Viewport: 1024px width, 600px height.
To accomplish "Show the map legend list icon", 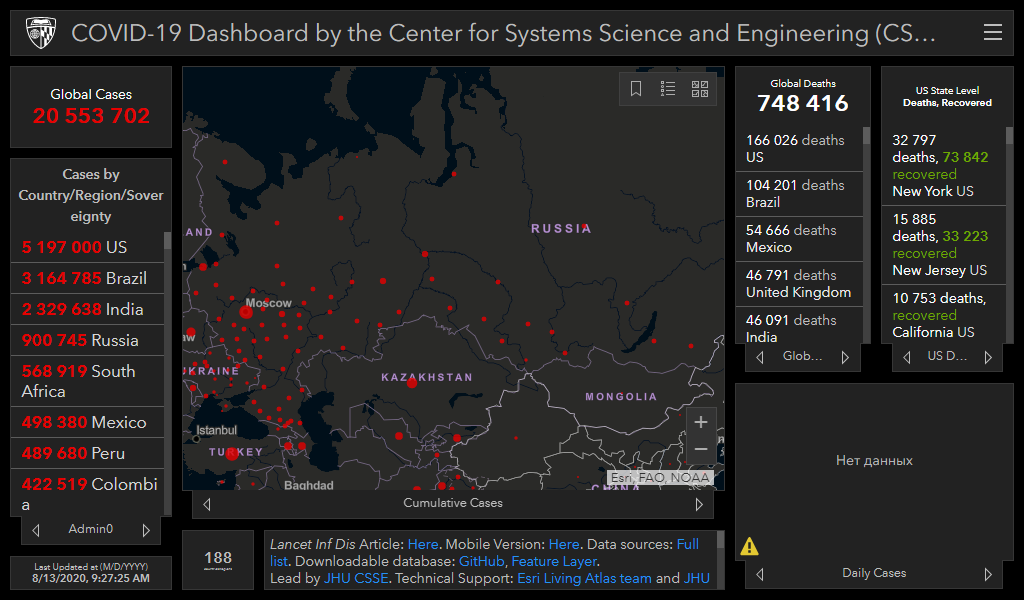I will (668, 89).
